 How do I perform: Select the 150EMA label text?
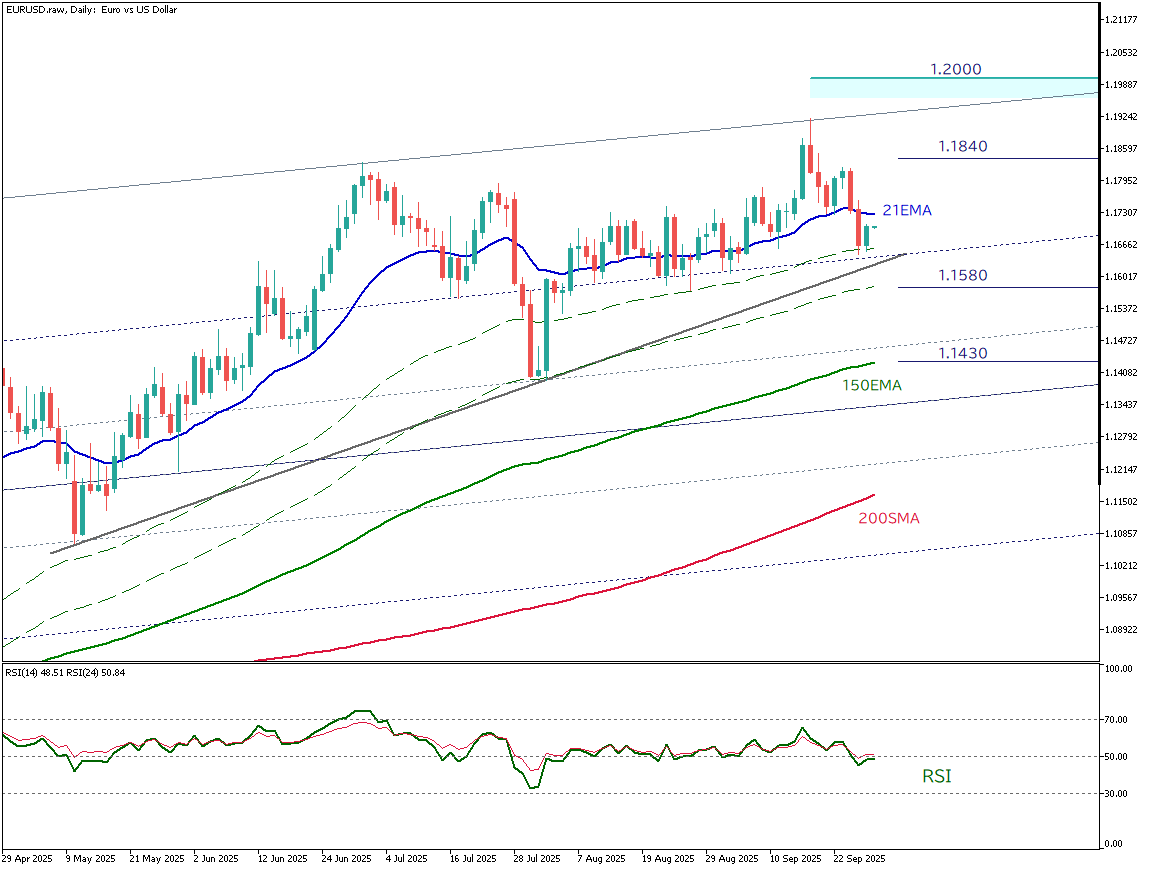(x=871, y=384)
